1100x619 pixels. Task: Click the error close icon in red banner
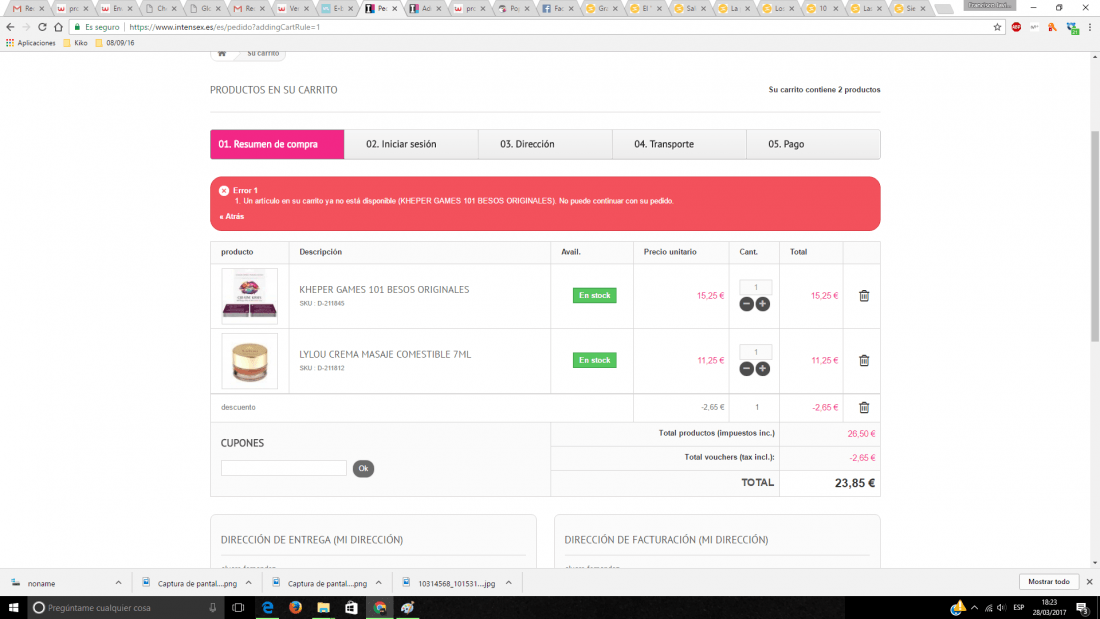224,190
